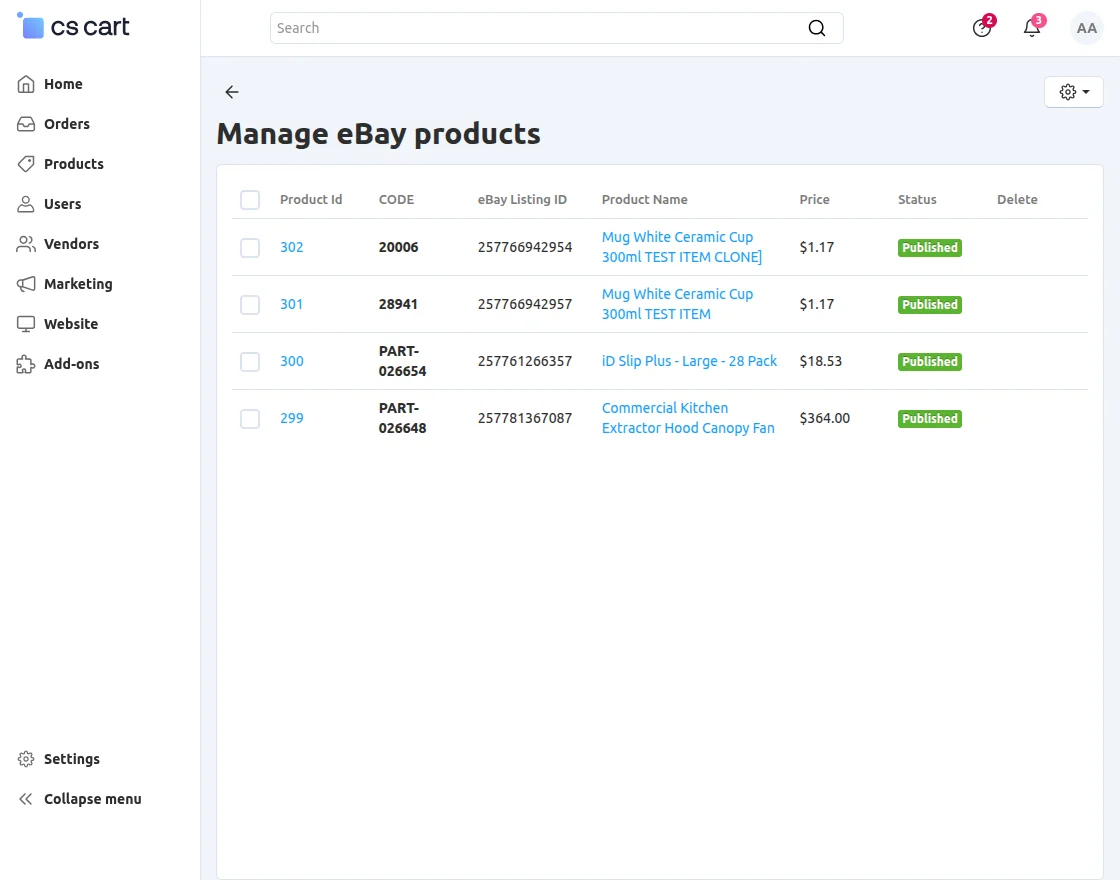The width and height of the screenshot is (1120, 880).
Task: Click the Status column header
Action: [x=917, y=200]
